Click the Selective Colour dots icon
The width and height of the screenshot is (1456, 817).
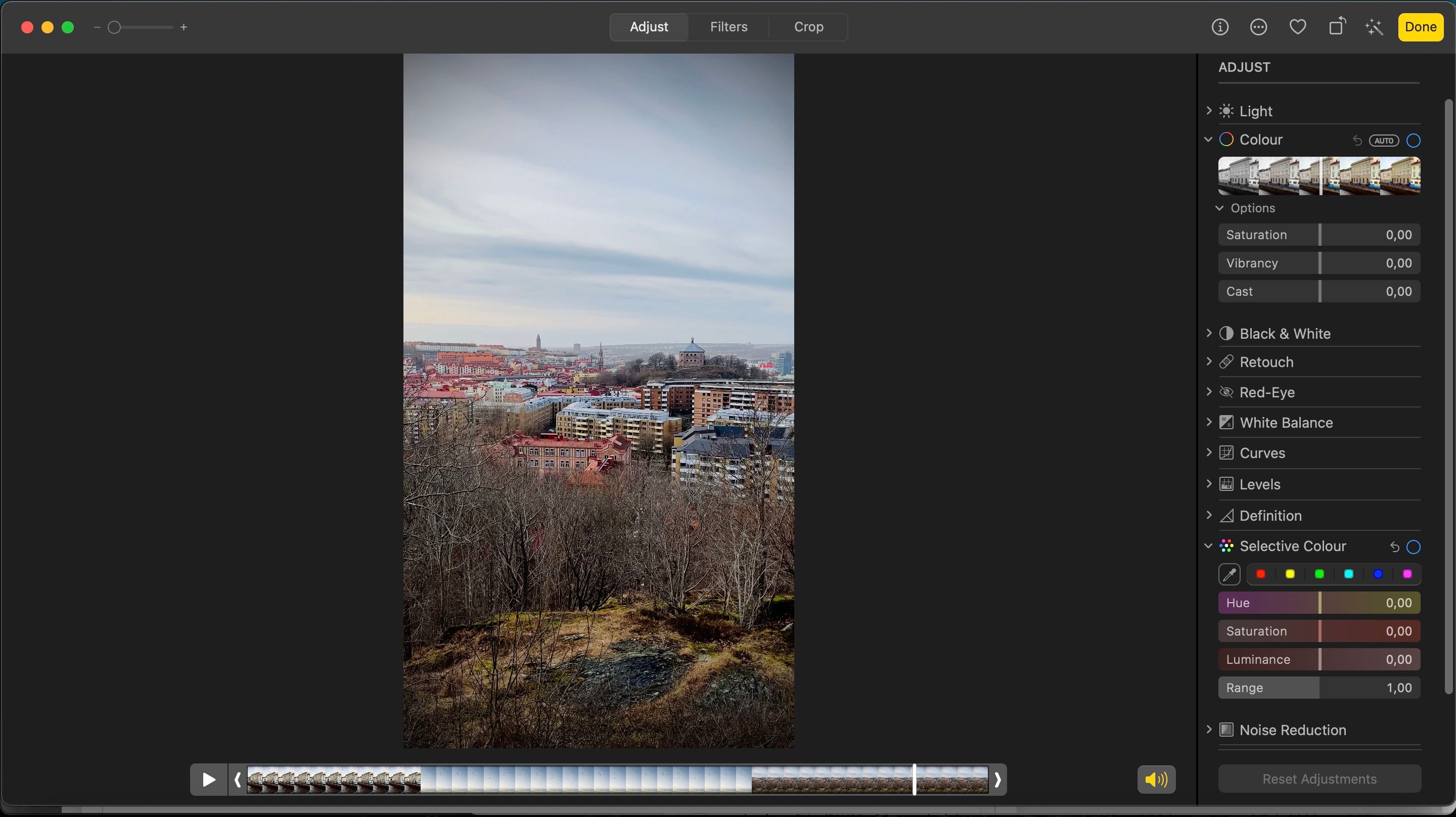click(x=1226, y=546)
